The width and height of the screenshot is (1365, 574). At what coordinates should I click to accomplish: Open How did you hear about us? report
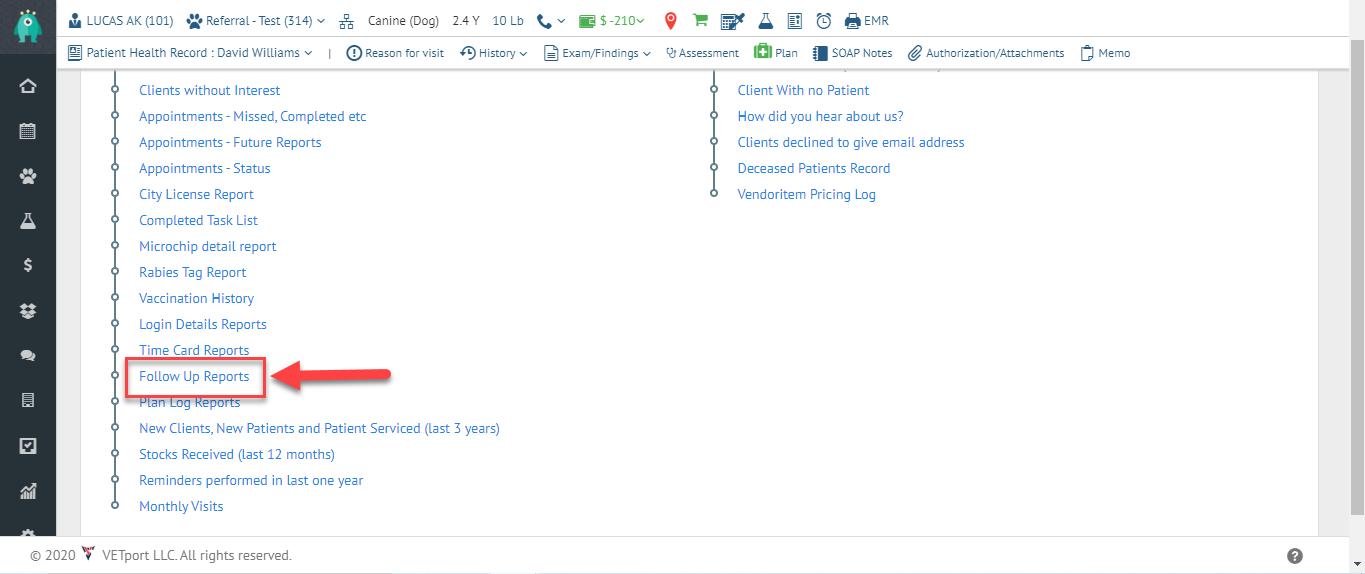(x=821, y=116)
